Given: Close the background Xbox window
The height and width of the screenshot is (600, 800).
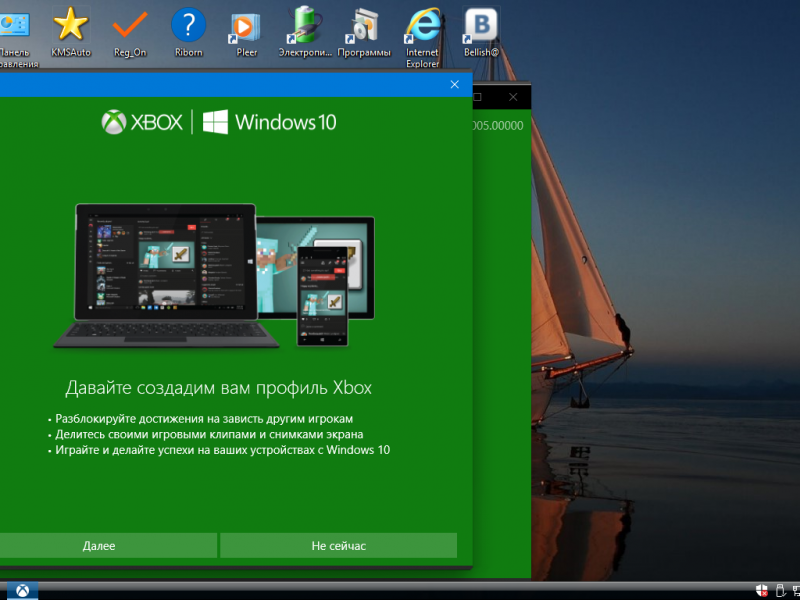Looking at the screenshot, I should coord(513,96).
